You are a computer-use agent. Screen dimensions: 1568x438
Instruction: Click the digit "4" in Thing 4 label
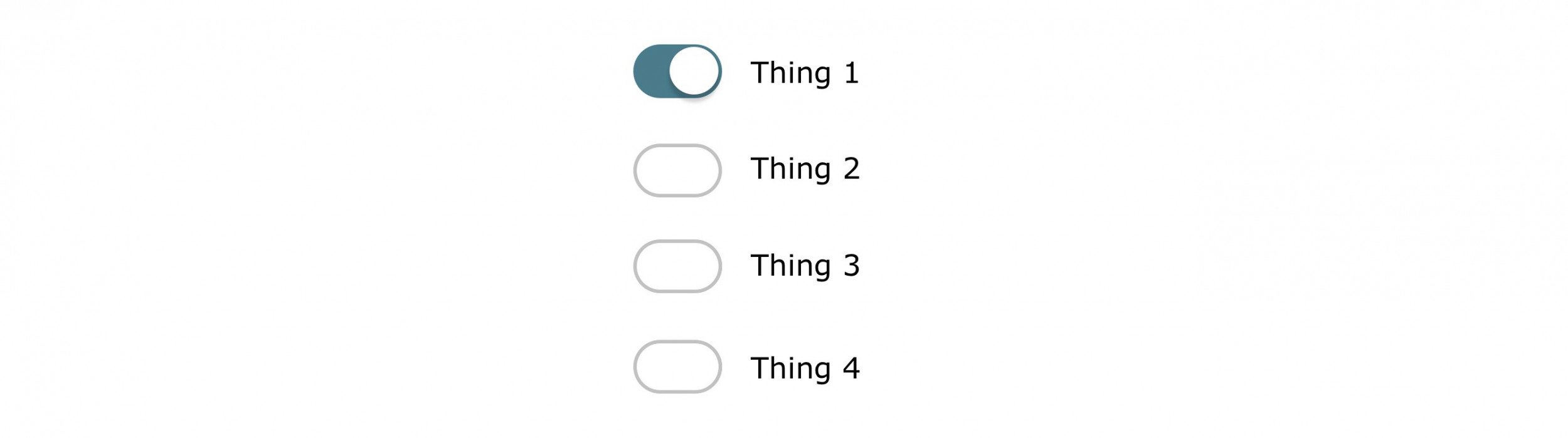(851, 368)
